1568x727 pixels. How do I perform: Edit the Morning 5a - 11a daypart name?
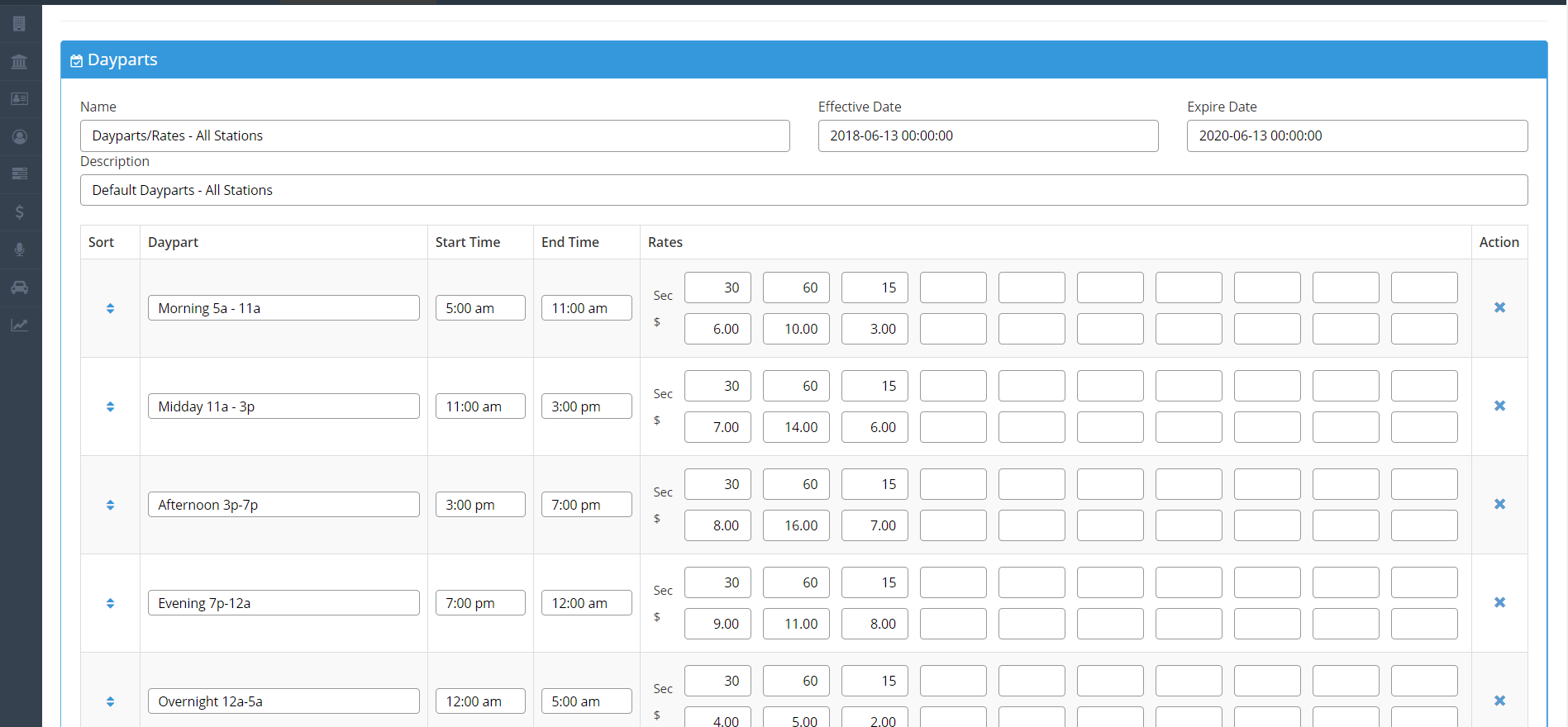[x=284, y=308]
